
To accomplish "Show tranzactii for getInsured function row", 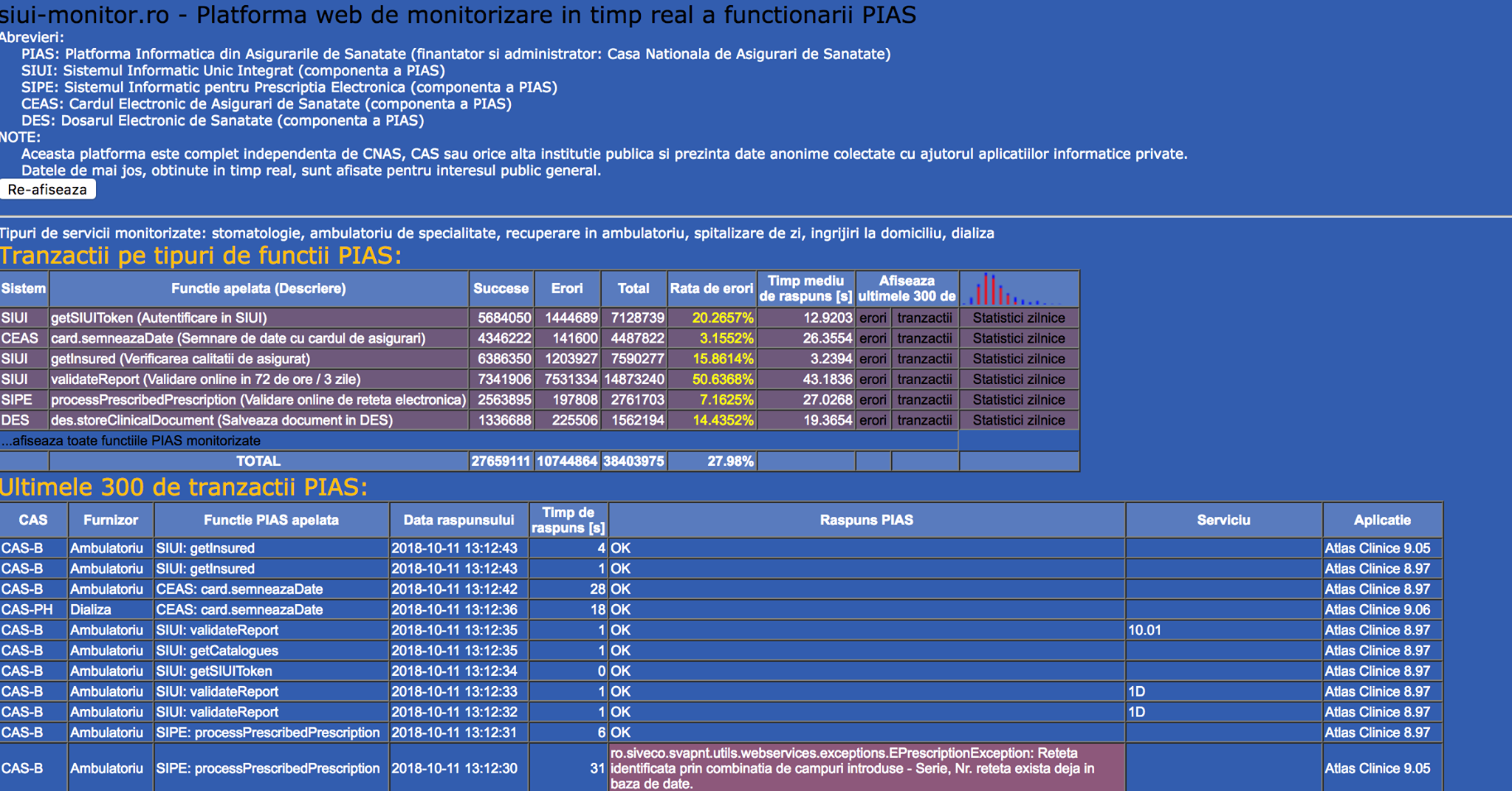I will (924, 359).
